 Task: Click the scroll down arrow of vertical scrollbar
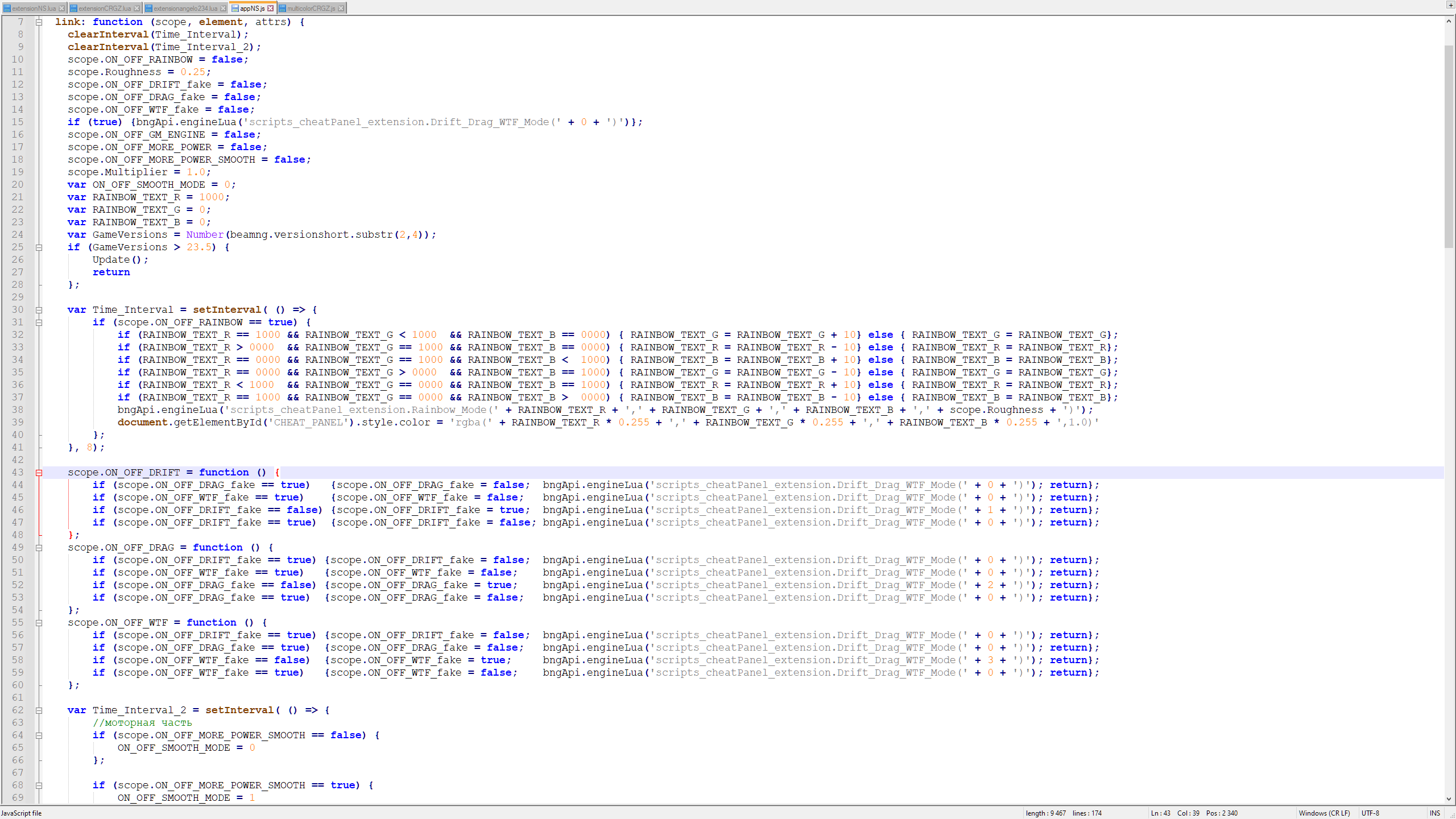(1449, 799)
